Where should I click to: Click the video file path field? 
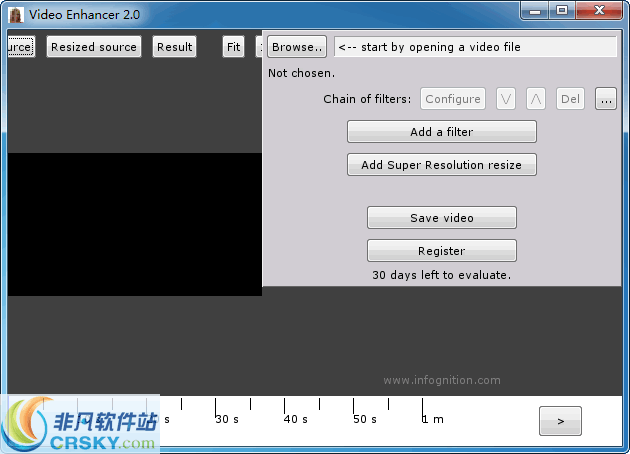(x=475, y=47)
